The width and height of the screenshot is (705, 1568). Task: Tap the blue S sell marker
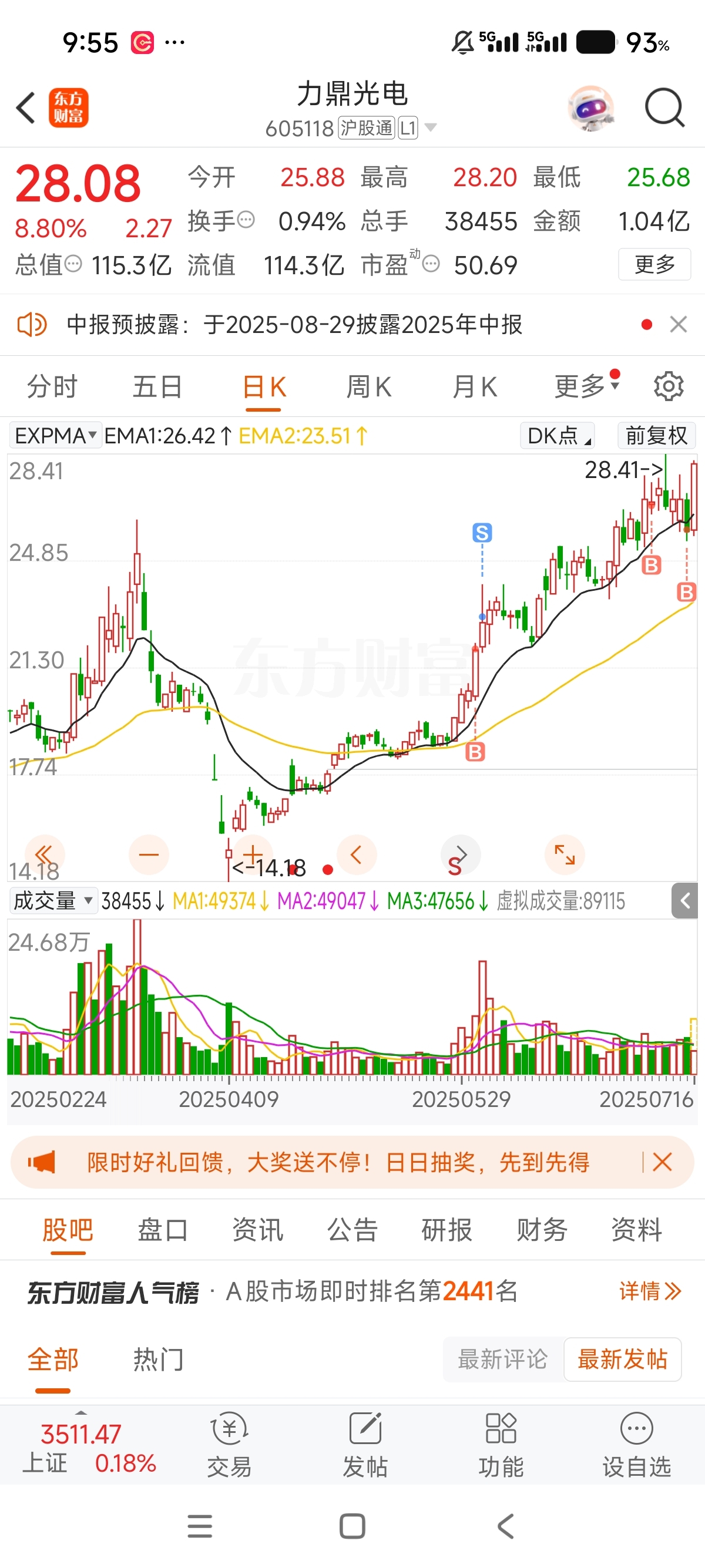click(x=482, y=533)
